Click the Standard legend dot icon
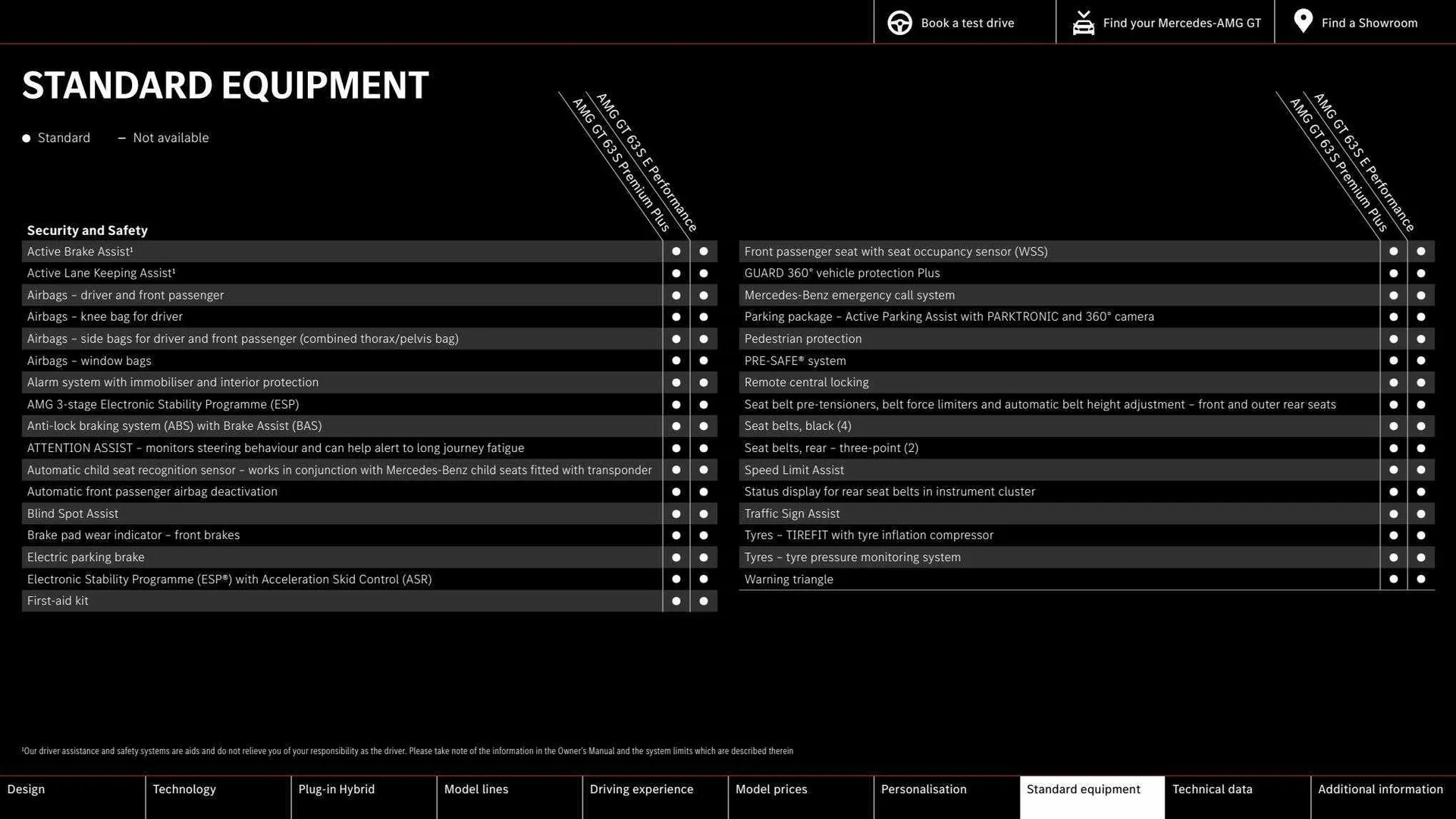Viewport: 1456px width, 819px height. click(27, 138)
